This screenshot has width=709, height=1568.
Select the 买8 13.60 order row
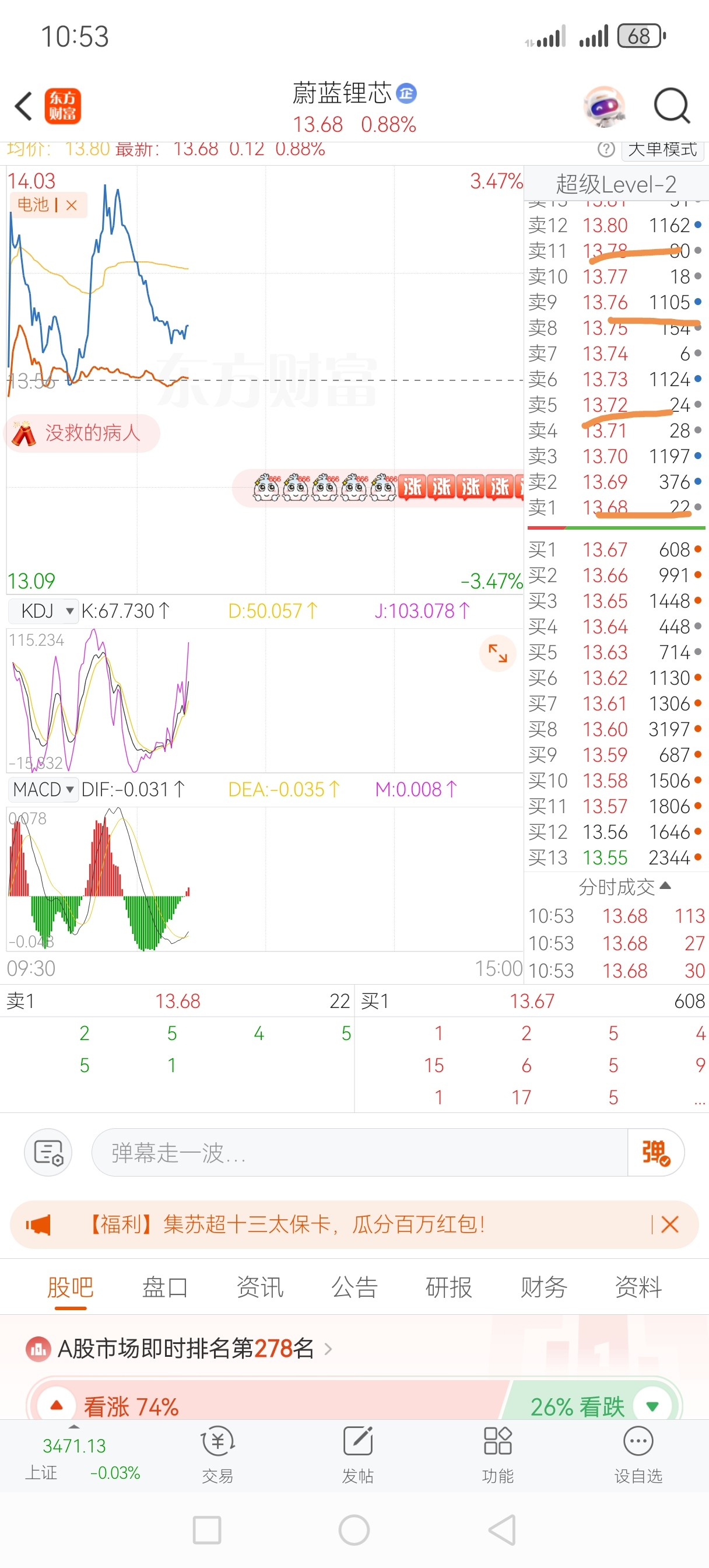(x=615, y=729)
